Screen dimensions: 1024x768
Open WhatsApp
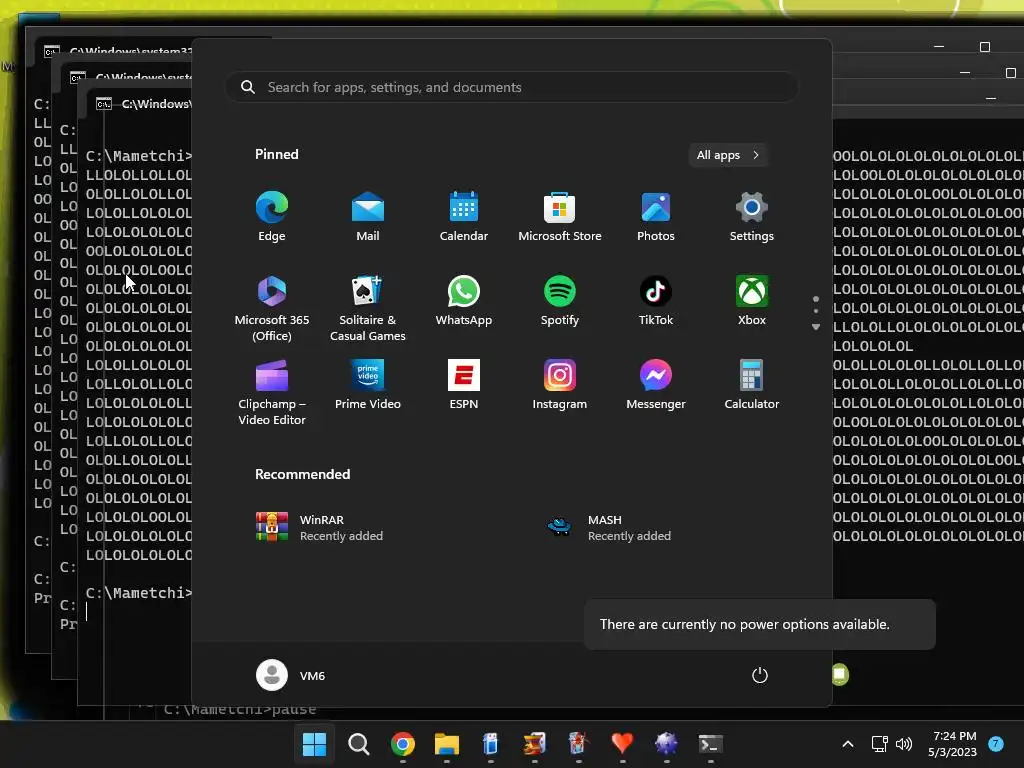(x=464, y=301)
